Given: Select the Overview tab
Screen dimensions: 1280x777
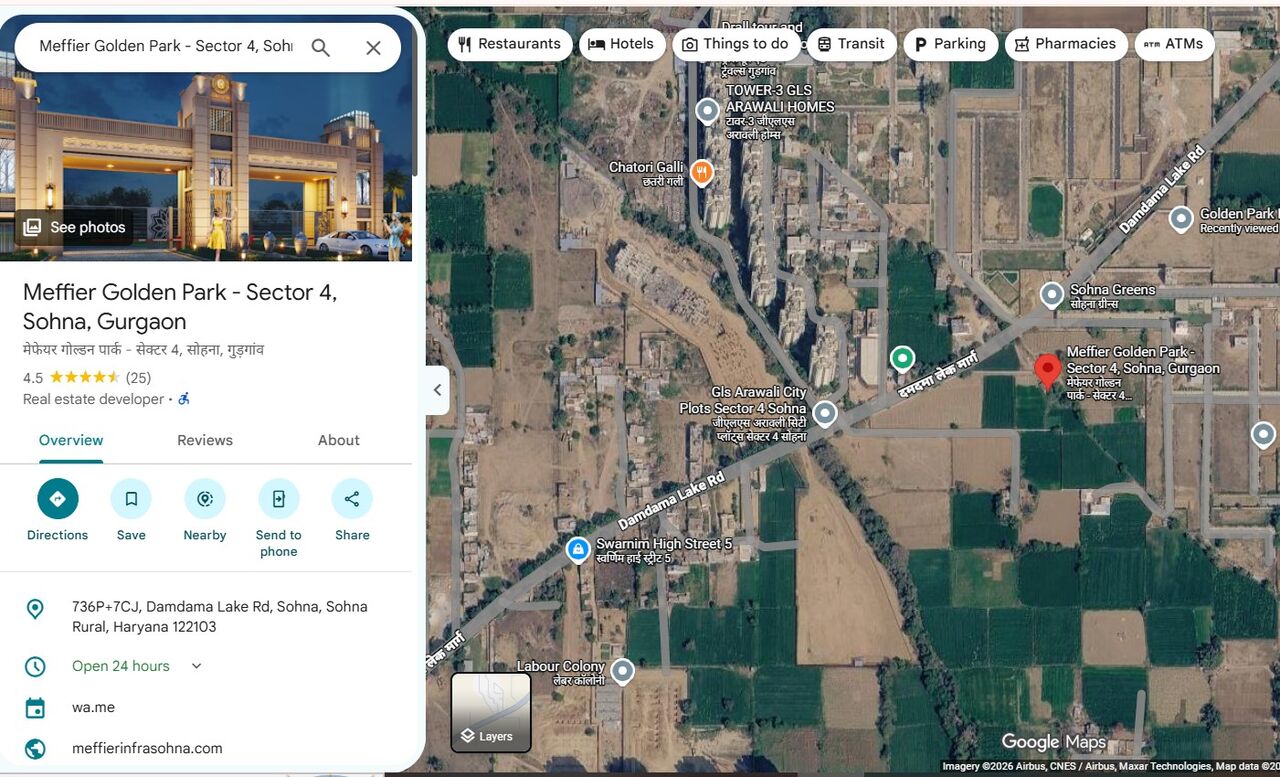Looking at the screenshot, I should click(71, 440).
